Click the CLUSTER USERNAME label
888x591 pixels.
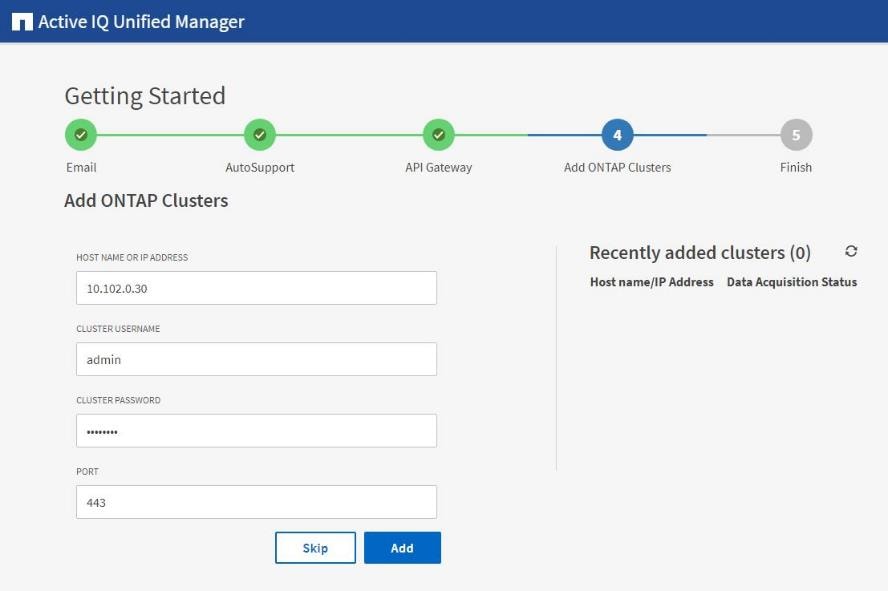coord(118,328)
